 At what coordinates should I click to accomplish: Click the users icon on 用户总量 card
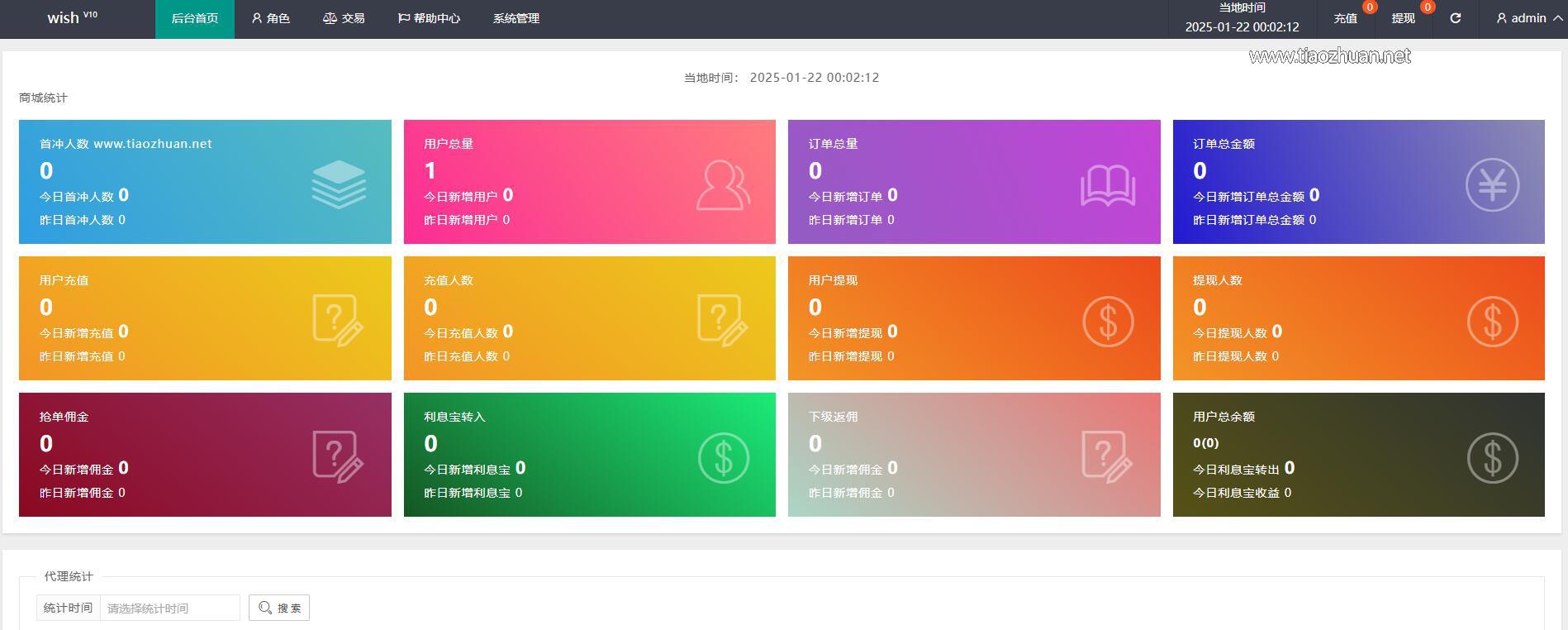(723, 184)
